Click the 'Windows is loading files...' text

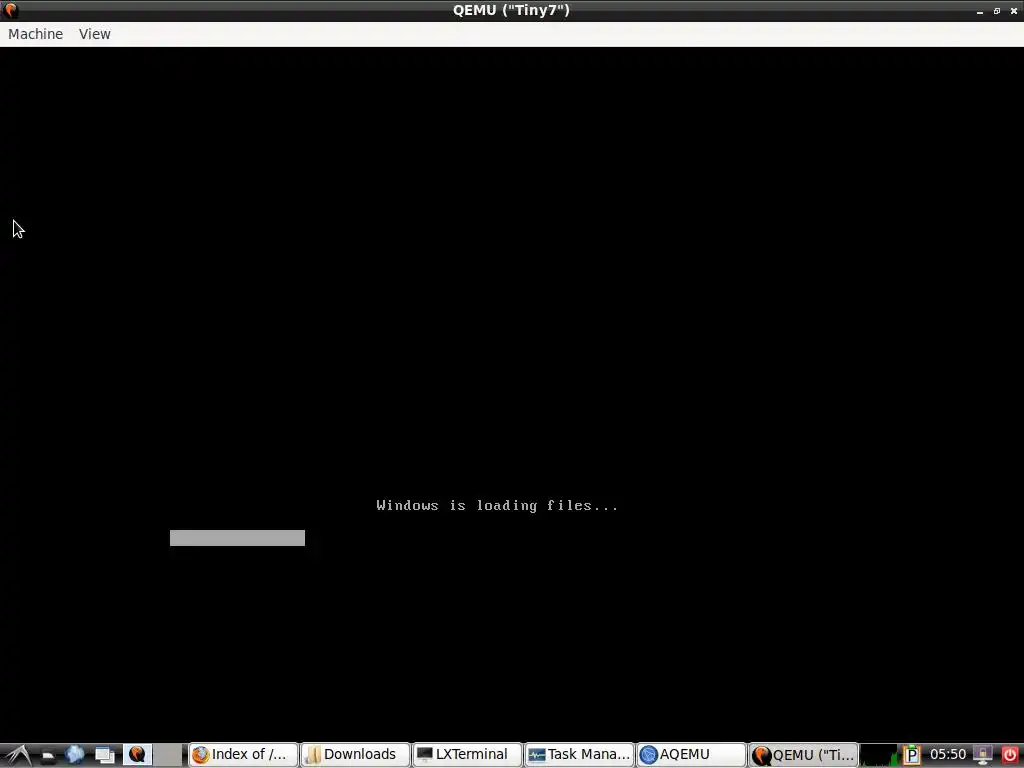coord(497,505)
